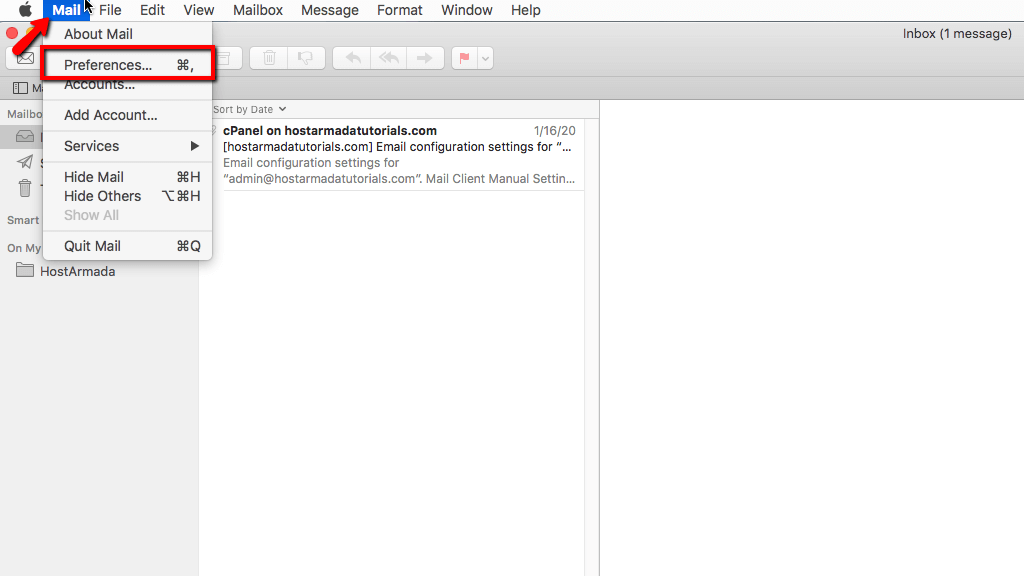Choose Add Account… menu entry
1024x576 pixels.
click(x=127, y=115)
